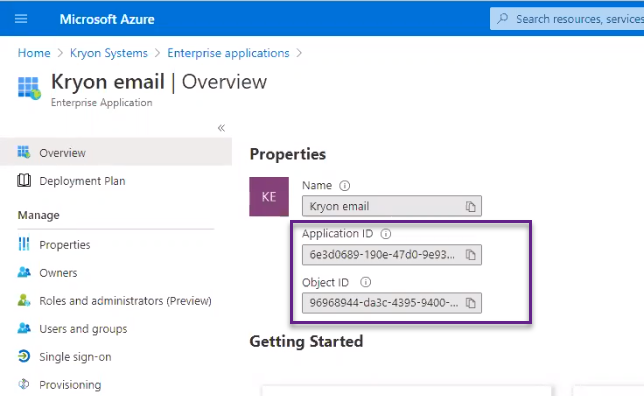Click the Kryon email name field
The image size is (644, 396).
tap(391, 206)
